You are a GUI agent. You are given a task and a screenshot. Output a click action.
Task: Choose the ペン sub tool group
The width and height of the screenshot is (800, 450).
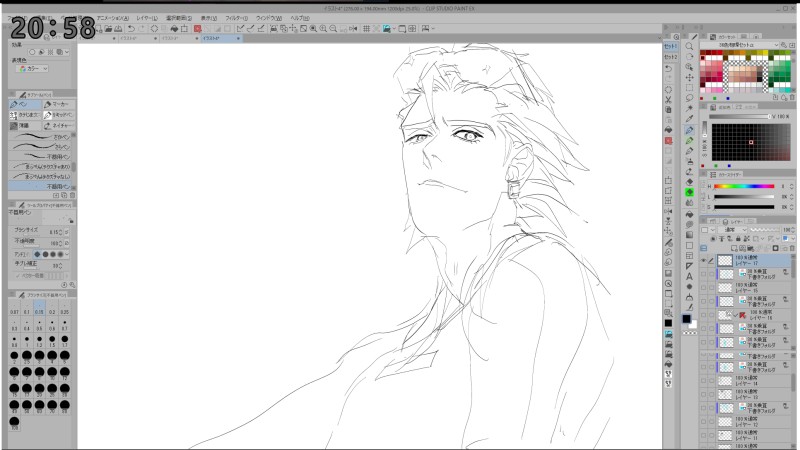tap(25, 104)
